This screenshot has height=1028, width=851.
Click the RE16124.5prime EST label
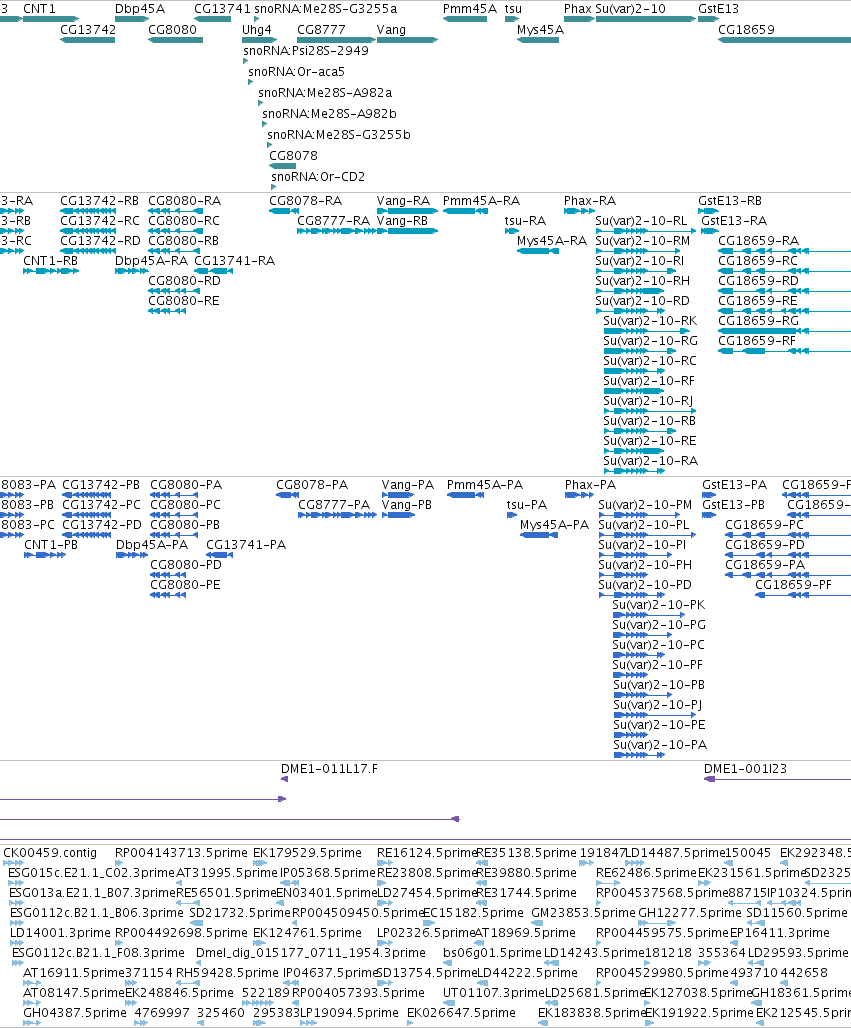pos(427,852)
